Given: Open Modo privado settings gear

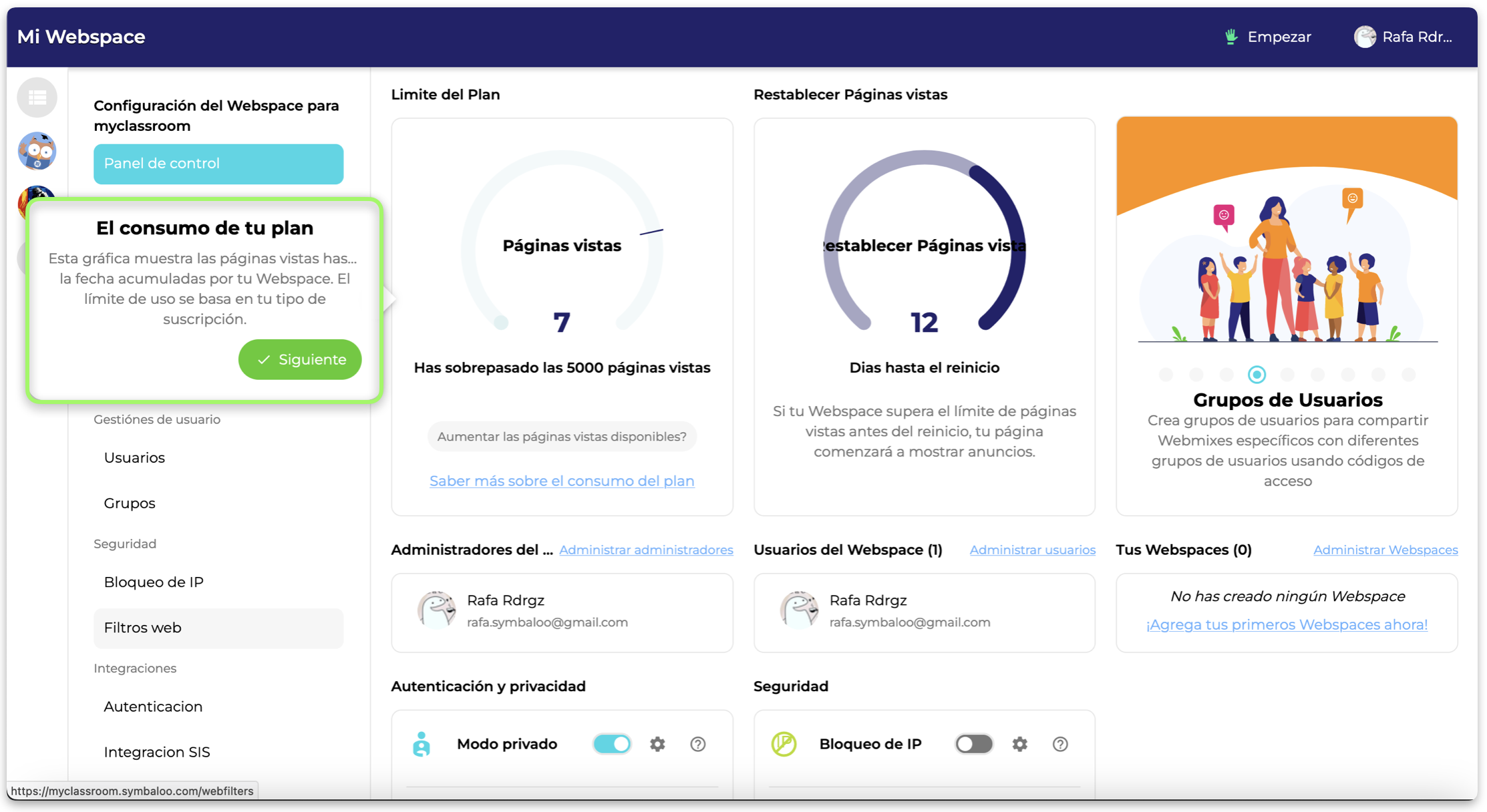Looking at the screenshot, I should point(657,744).
